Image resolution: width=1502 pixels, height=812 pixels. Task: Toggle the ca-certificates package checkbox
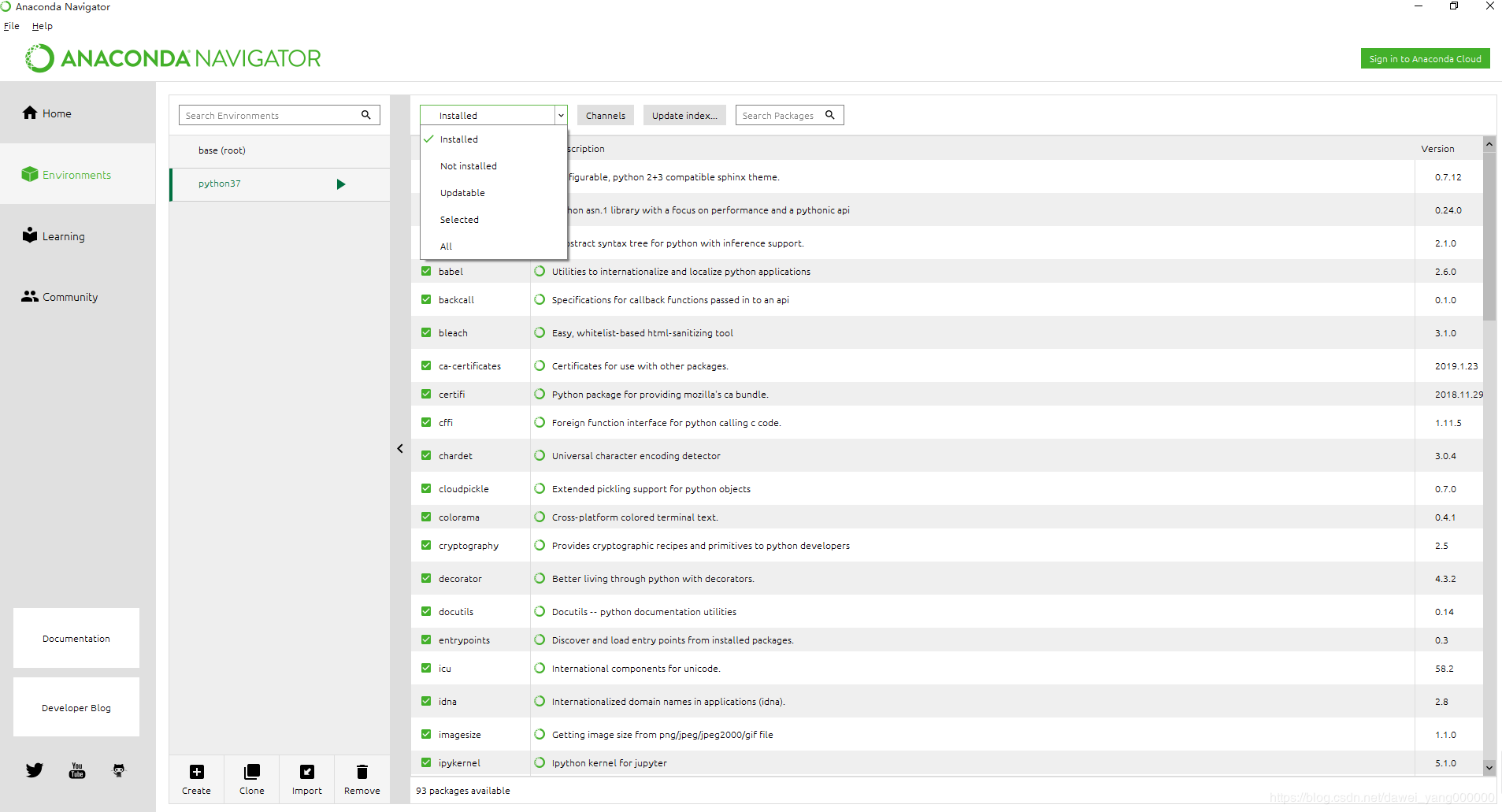pyautogui.click(x=426, y=365)
